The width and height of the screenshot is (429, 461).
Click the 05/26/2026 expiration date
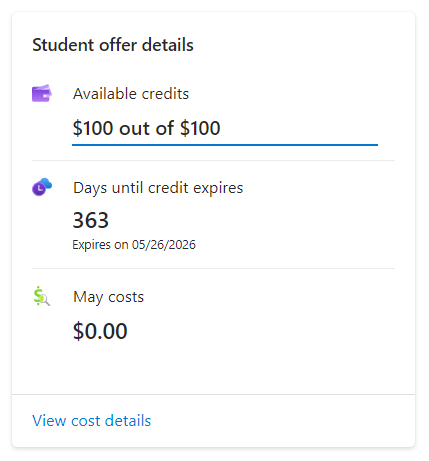[x=164, y=245]
